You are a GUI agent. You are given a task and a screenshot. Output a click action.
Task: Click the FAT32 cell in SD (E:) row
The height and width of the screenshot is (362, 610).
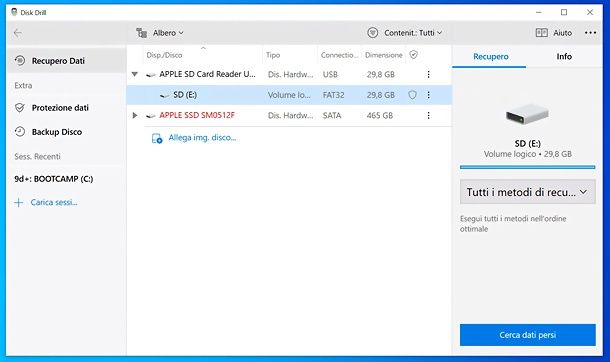[333, 95]
